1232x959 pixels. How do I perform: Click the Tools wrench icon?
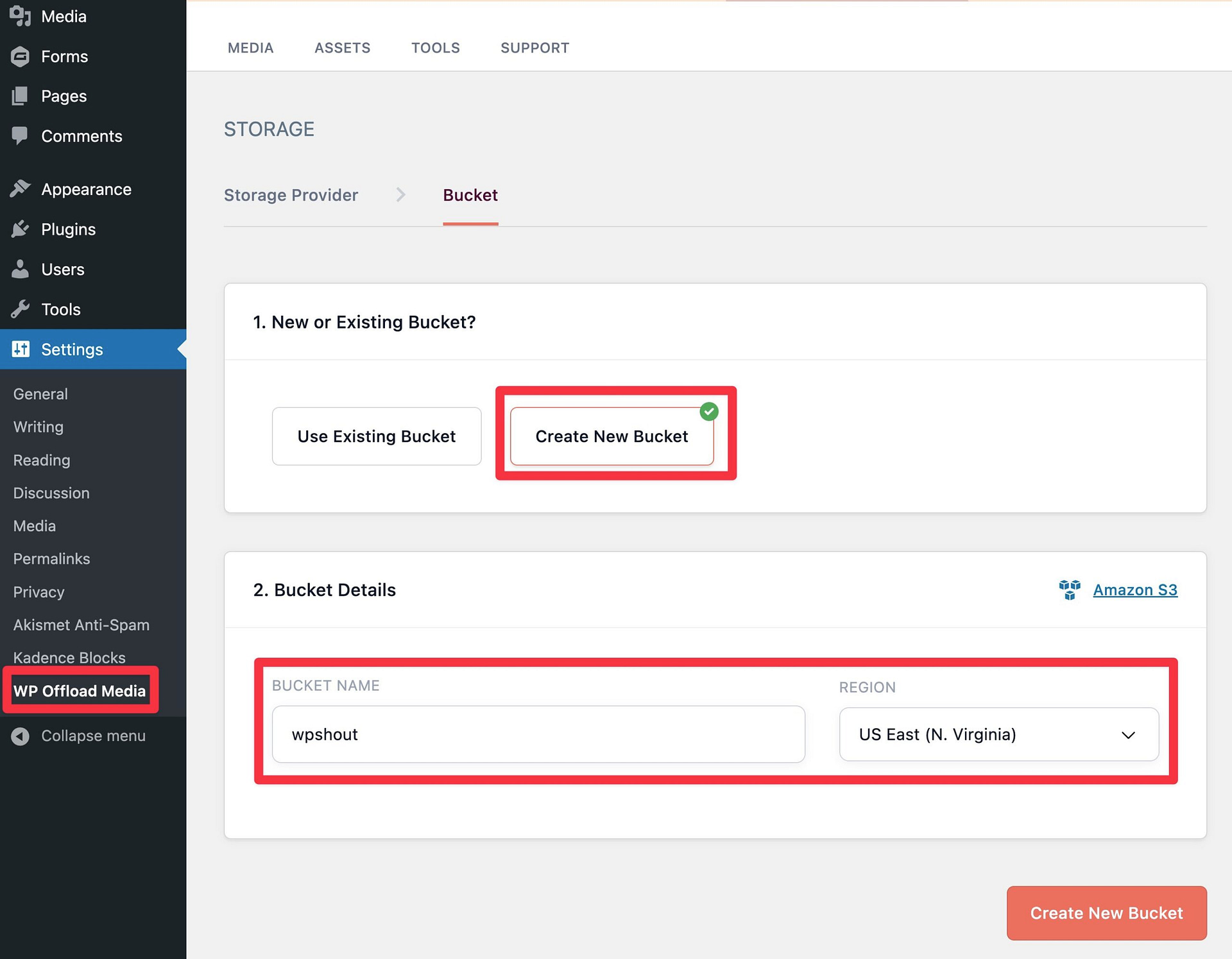[20, 309]
